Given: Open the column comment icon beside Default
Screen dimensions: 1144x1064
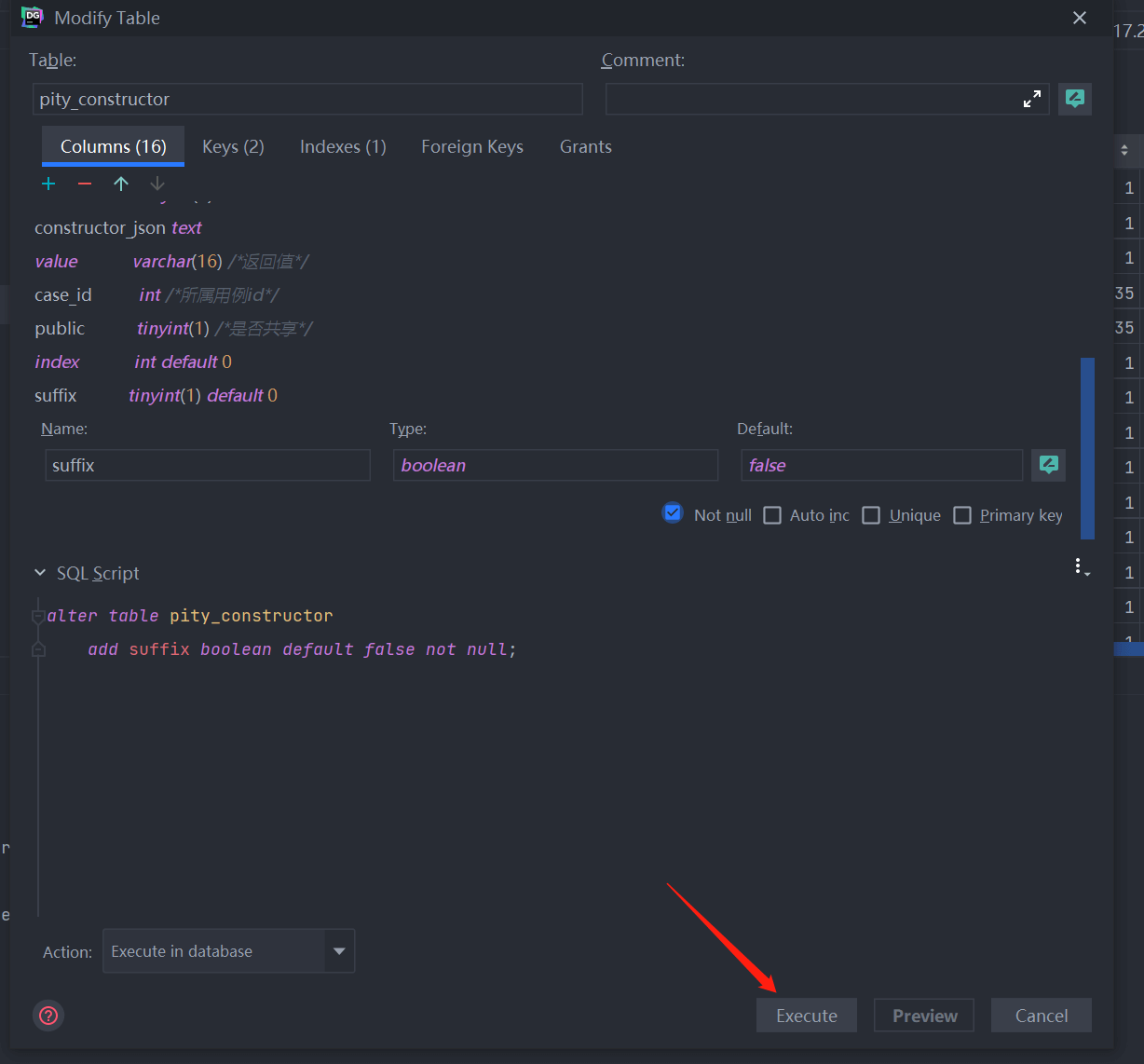Looking at the screenshot, I should click(1049, 465).
